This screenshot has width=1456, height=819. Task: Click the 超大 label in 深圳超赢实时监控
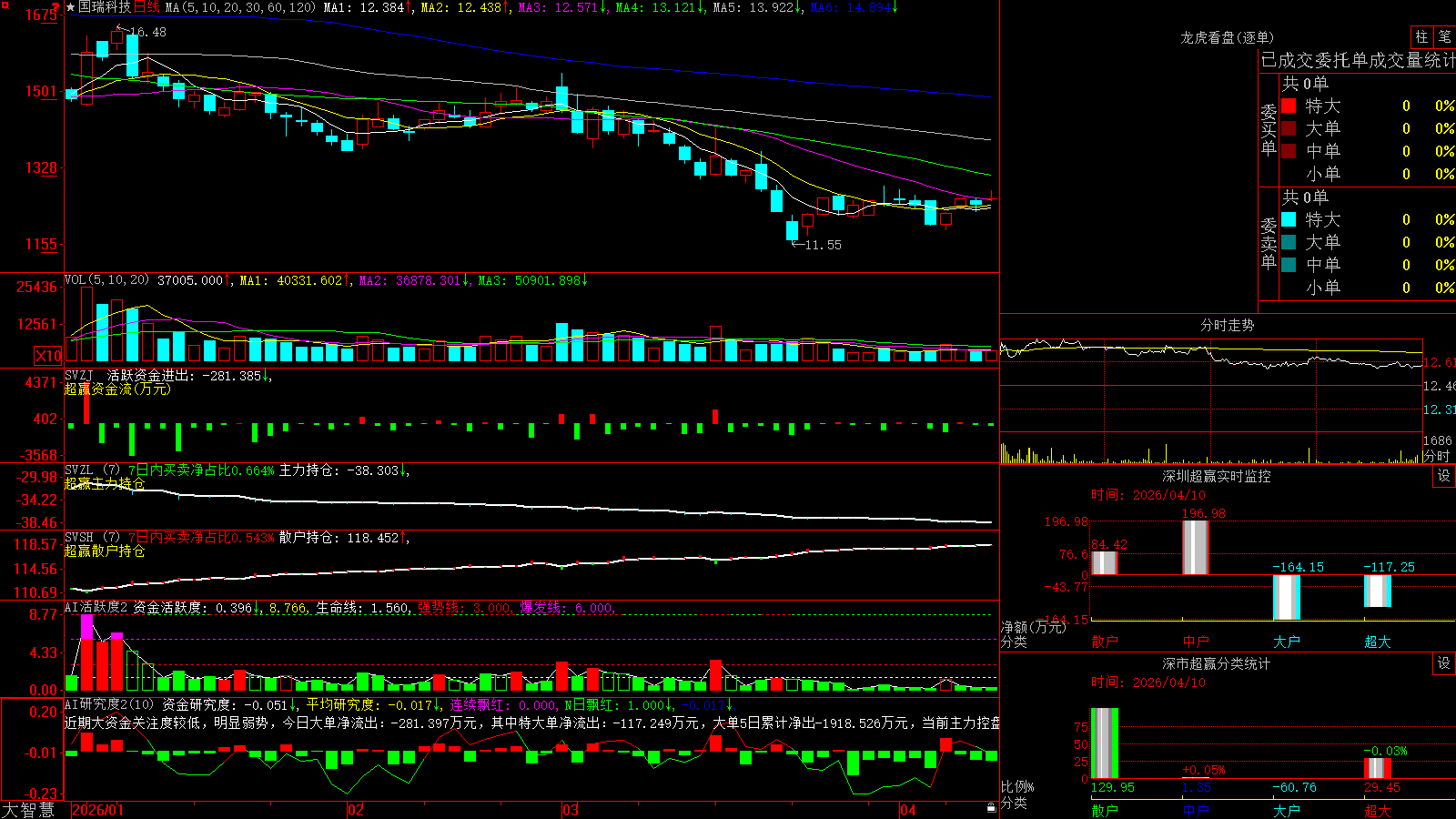coord(1378,642)
